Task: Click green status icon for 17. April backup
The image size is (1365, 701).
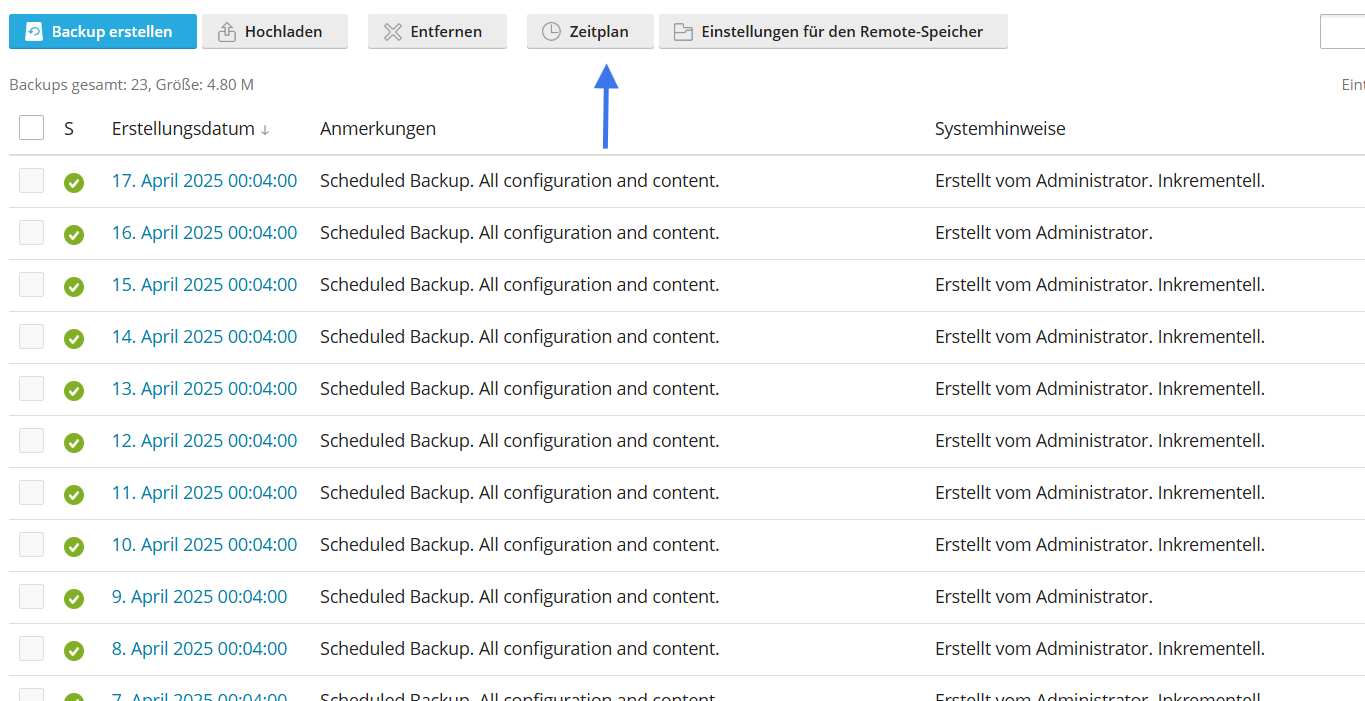Action: tap(74, 183)
